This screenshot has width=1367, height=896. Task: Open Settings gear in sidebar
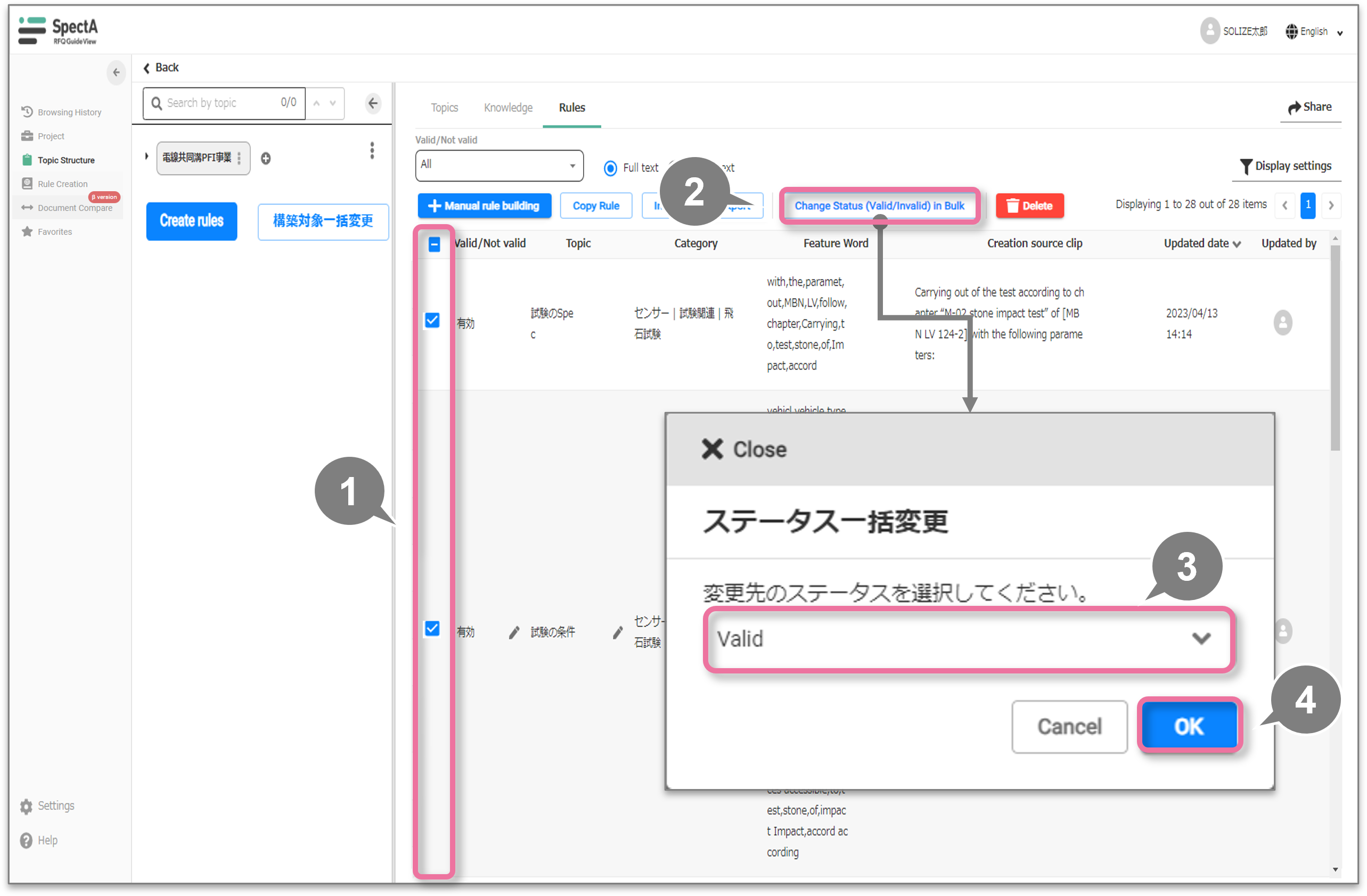27,806
